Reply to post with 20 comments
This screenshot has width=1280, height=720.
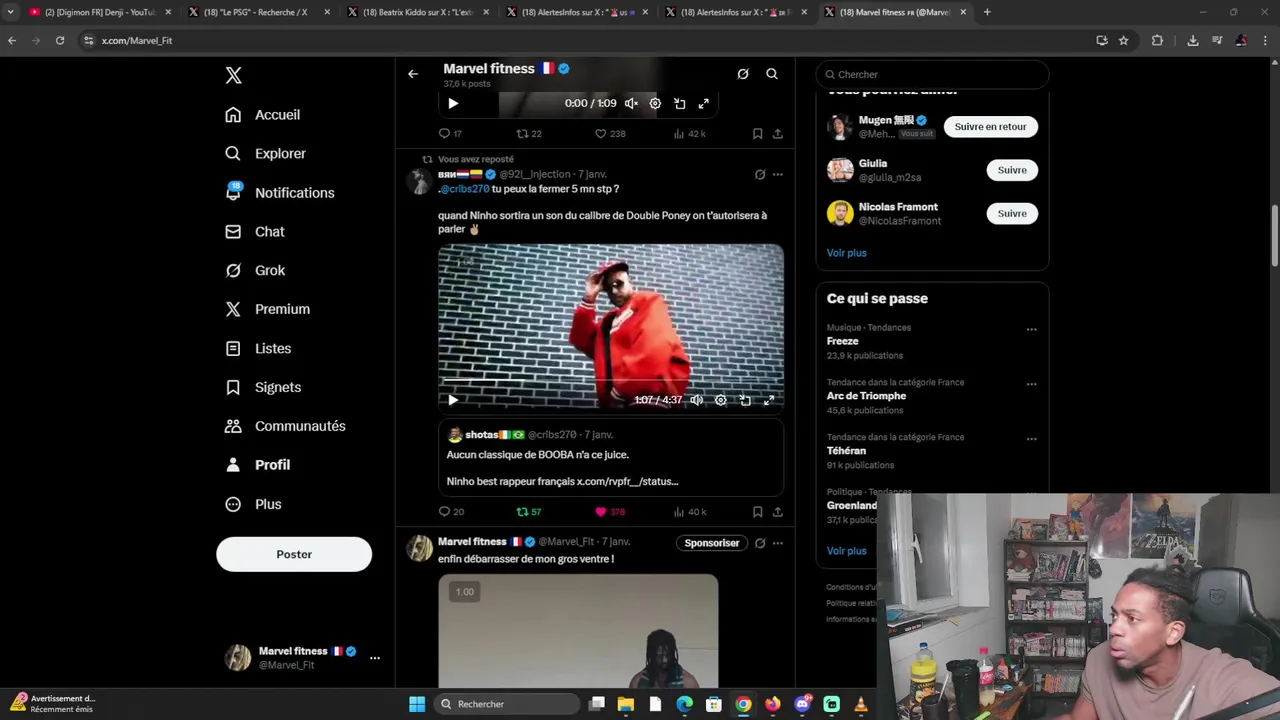coord(451,512)
